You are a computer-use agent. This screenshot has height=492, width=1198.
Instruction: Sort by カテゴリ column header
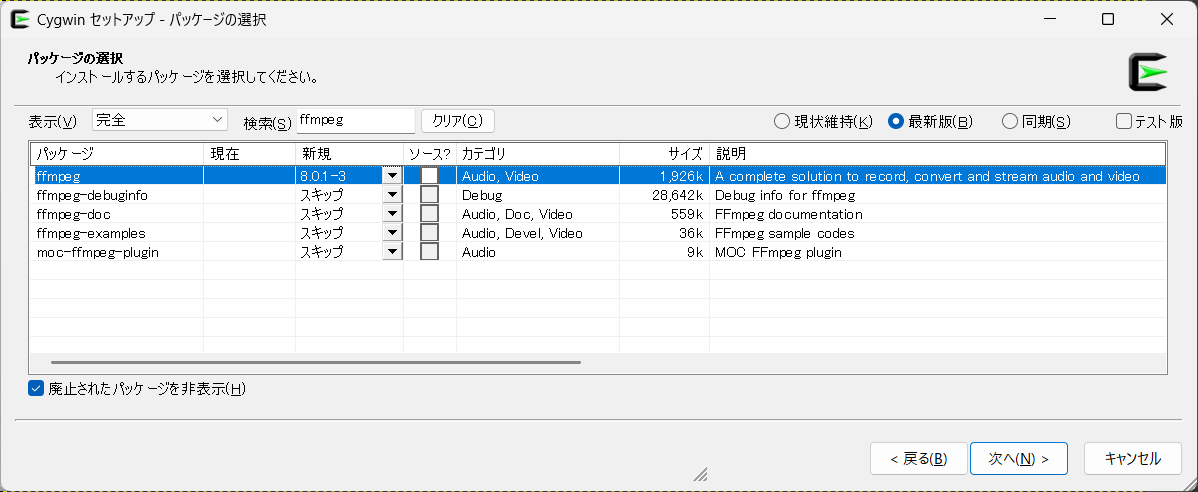tap(538, 154)
